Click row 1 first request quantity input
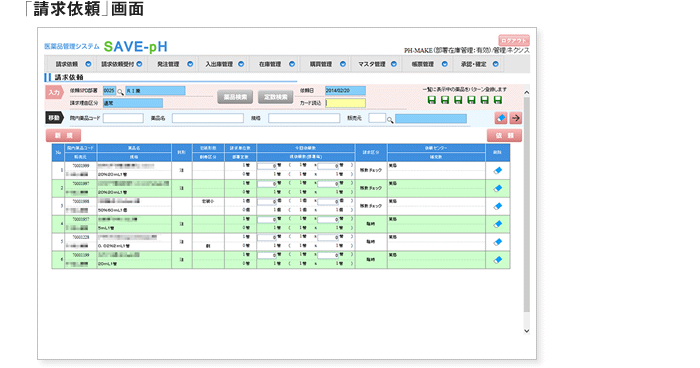This screenshot has height=368, width=700. tap(267, 166)
